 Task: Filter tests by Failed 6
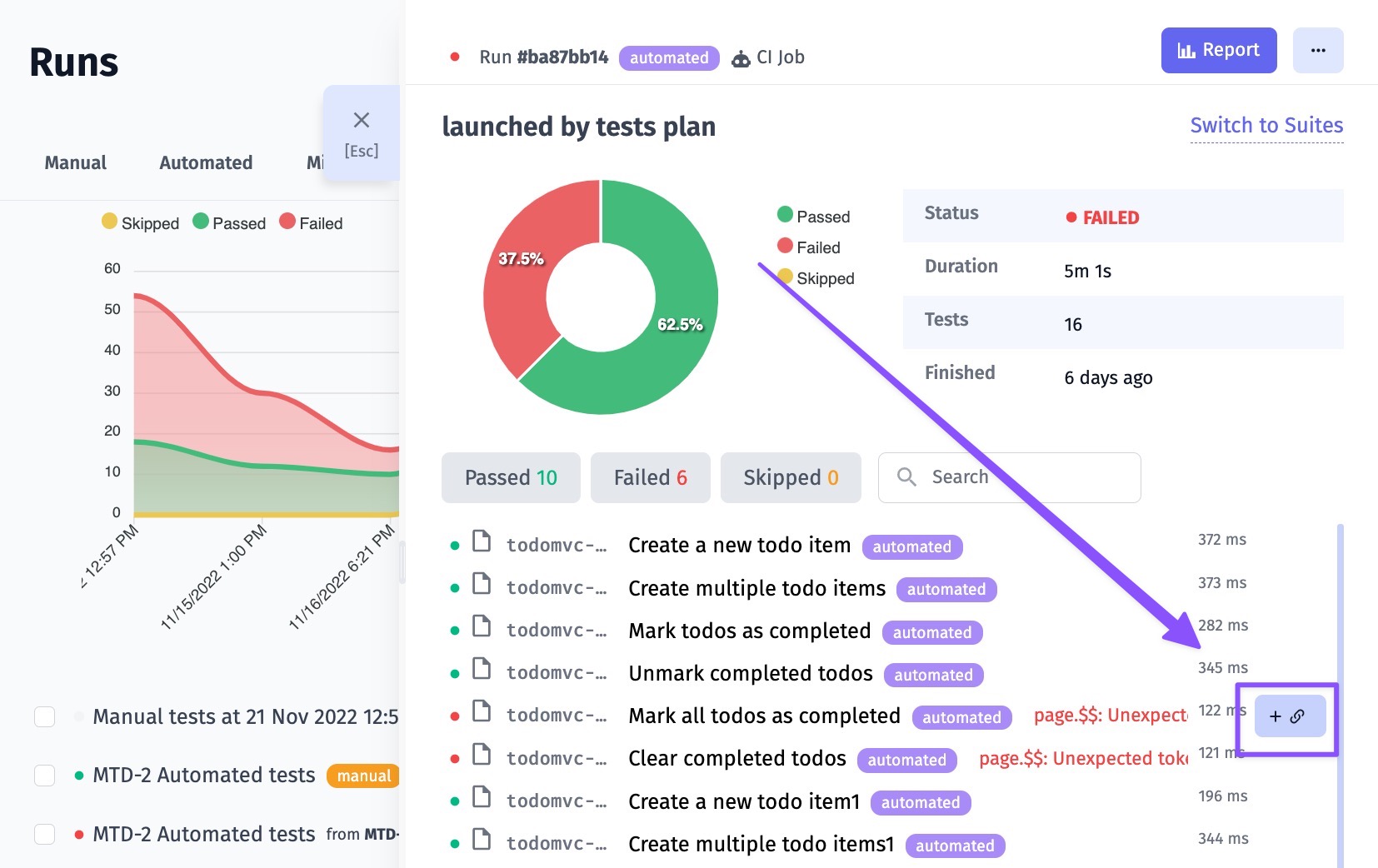pyautogui.click(x=650, y=478)
